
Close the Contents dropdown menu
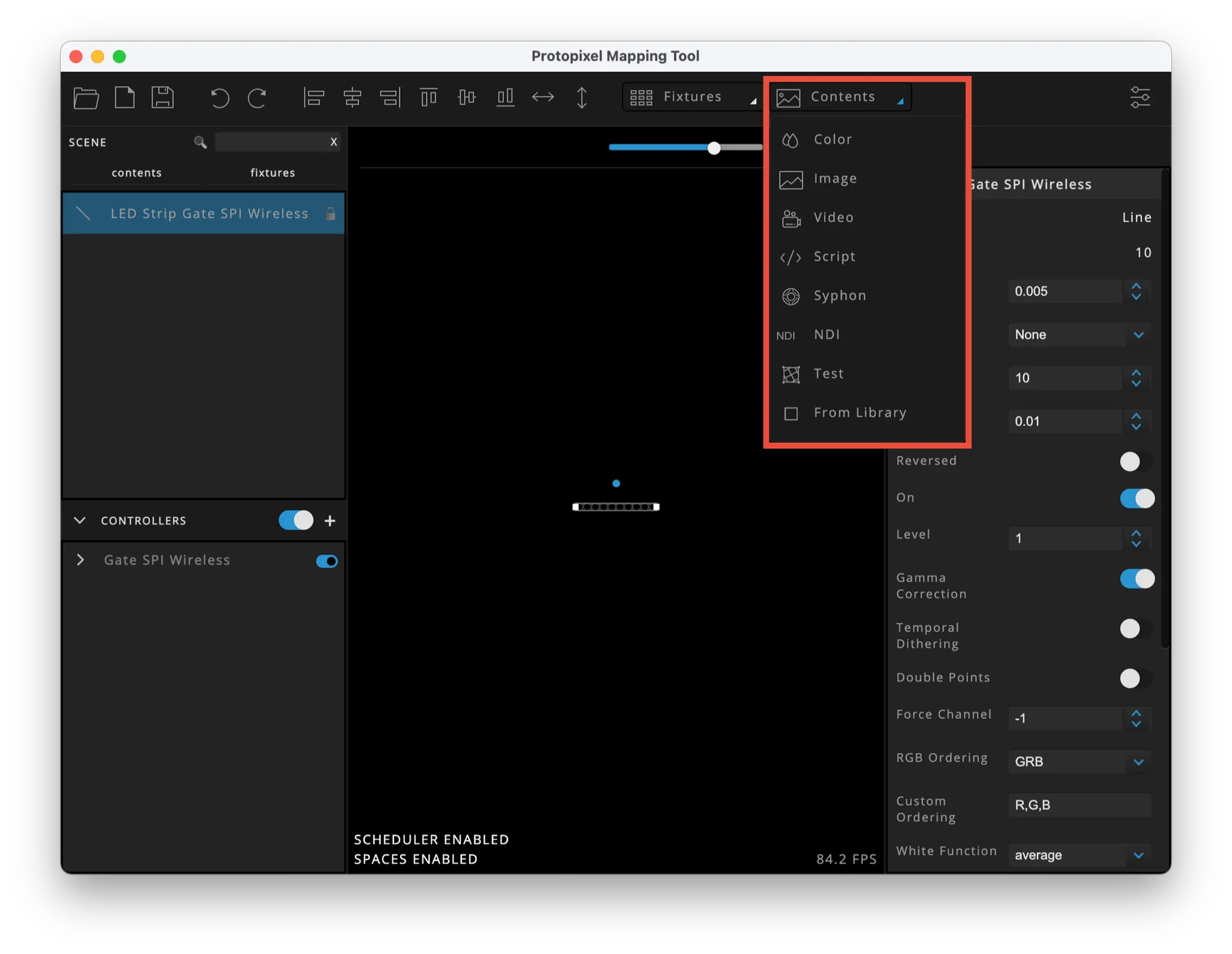[x=841, y=97]
